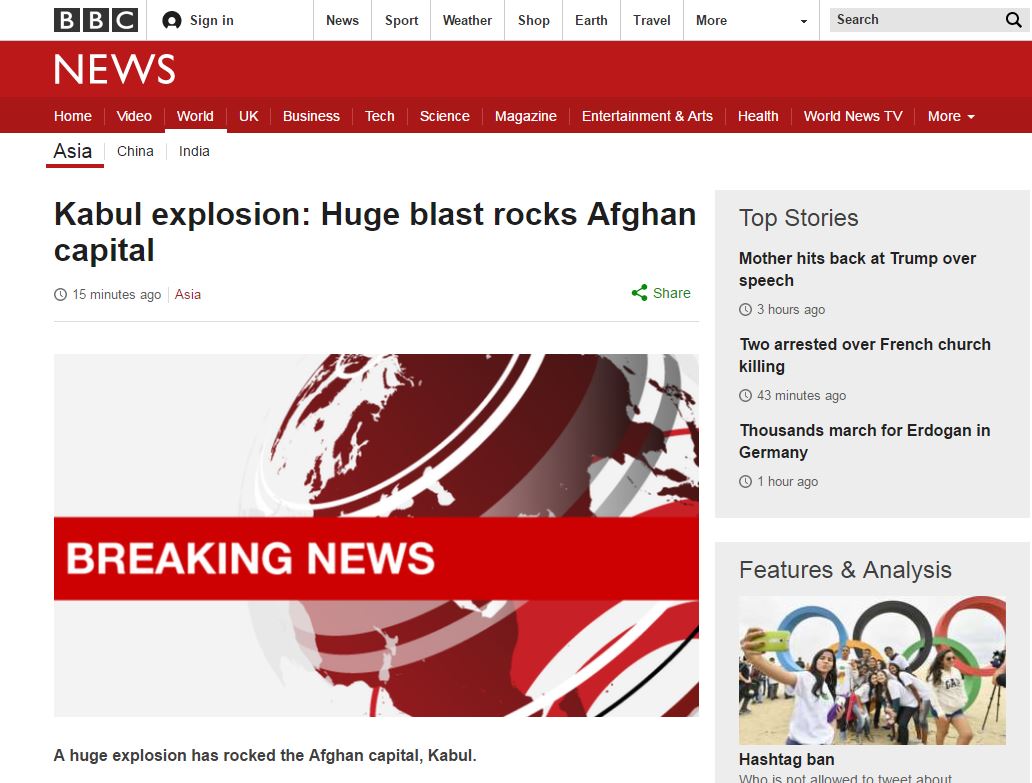Click the Search input field
The width and height of the screenshot is (1032, 783).
tap(910, 20)
